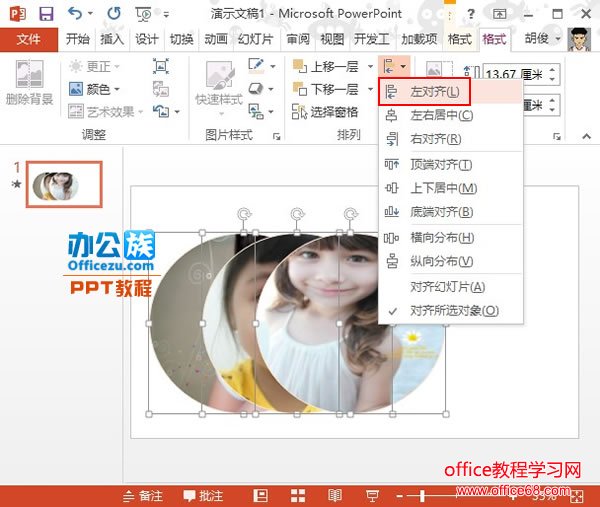Click 上移一层 Bring Forward button
The image size is (600, 507).
click(x=325, y=67)
